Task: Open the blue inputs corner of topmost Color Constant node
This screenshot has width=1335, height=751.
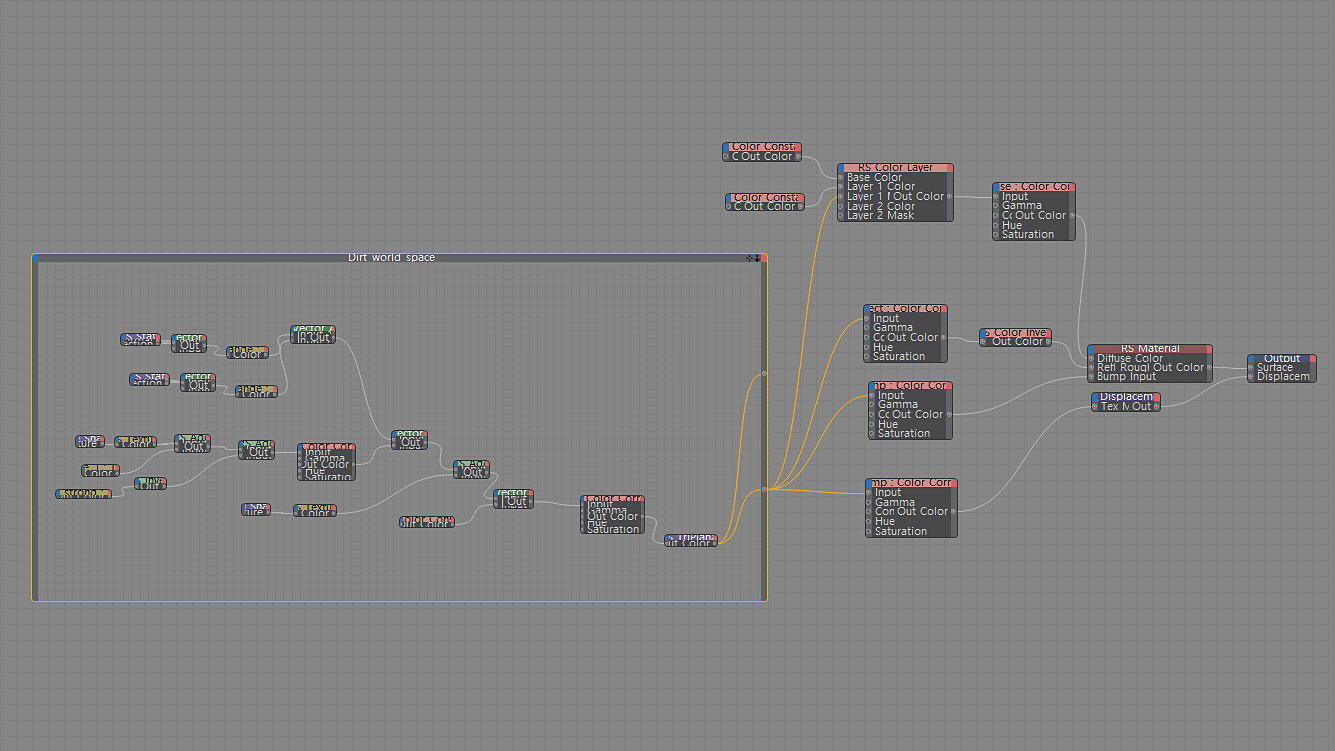Action: (727, 146)
